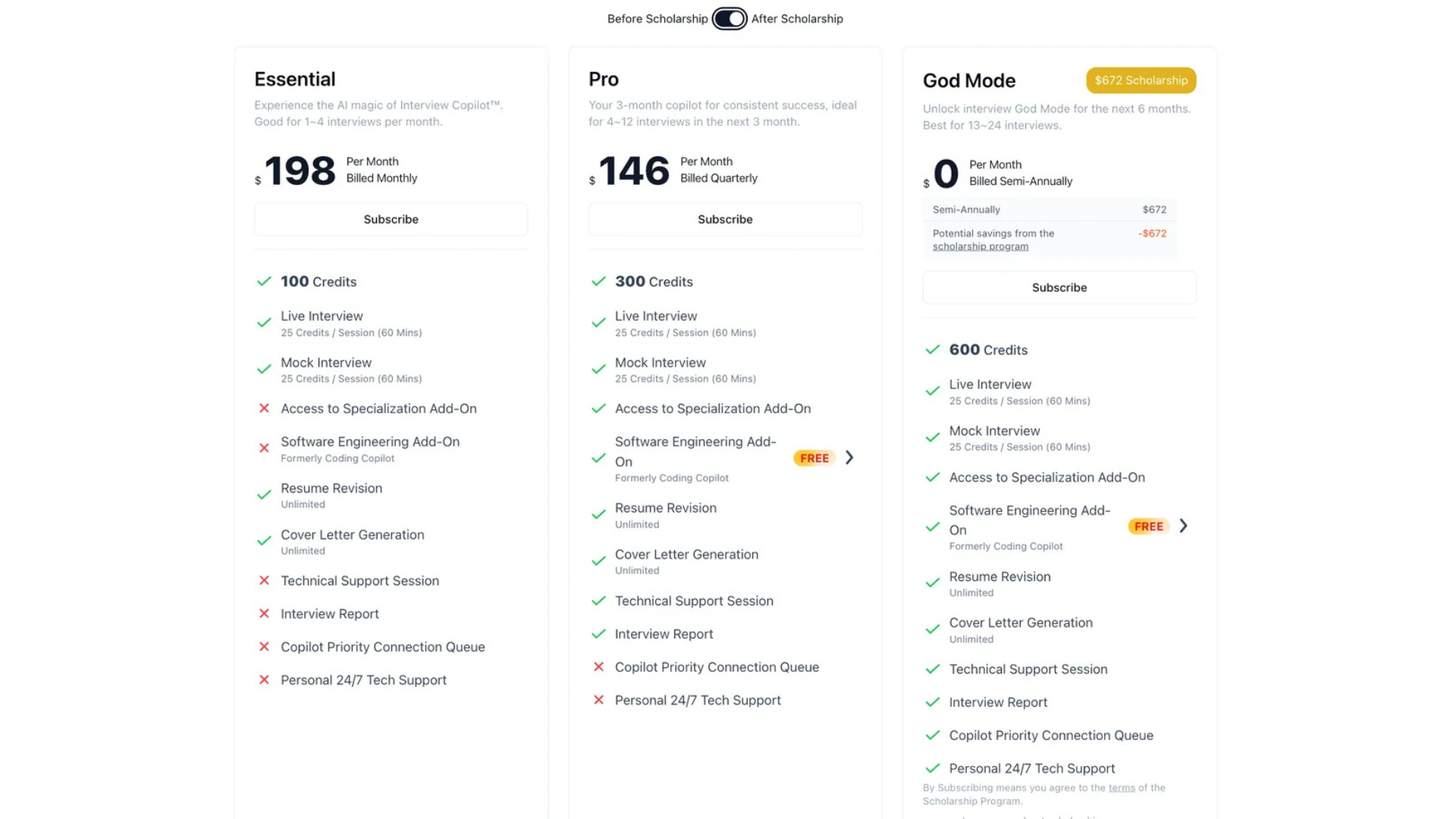Subscribe to the Essential plan
This screenshot has width=1456, height=819.
point(391,219)
